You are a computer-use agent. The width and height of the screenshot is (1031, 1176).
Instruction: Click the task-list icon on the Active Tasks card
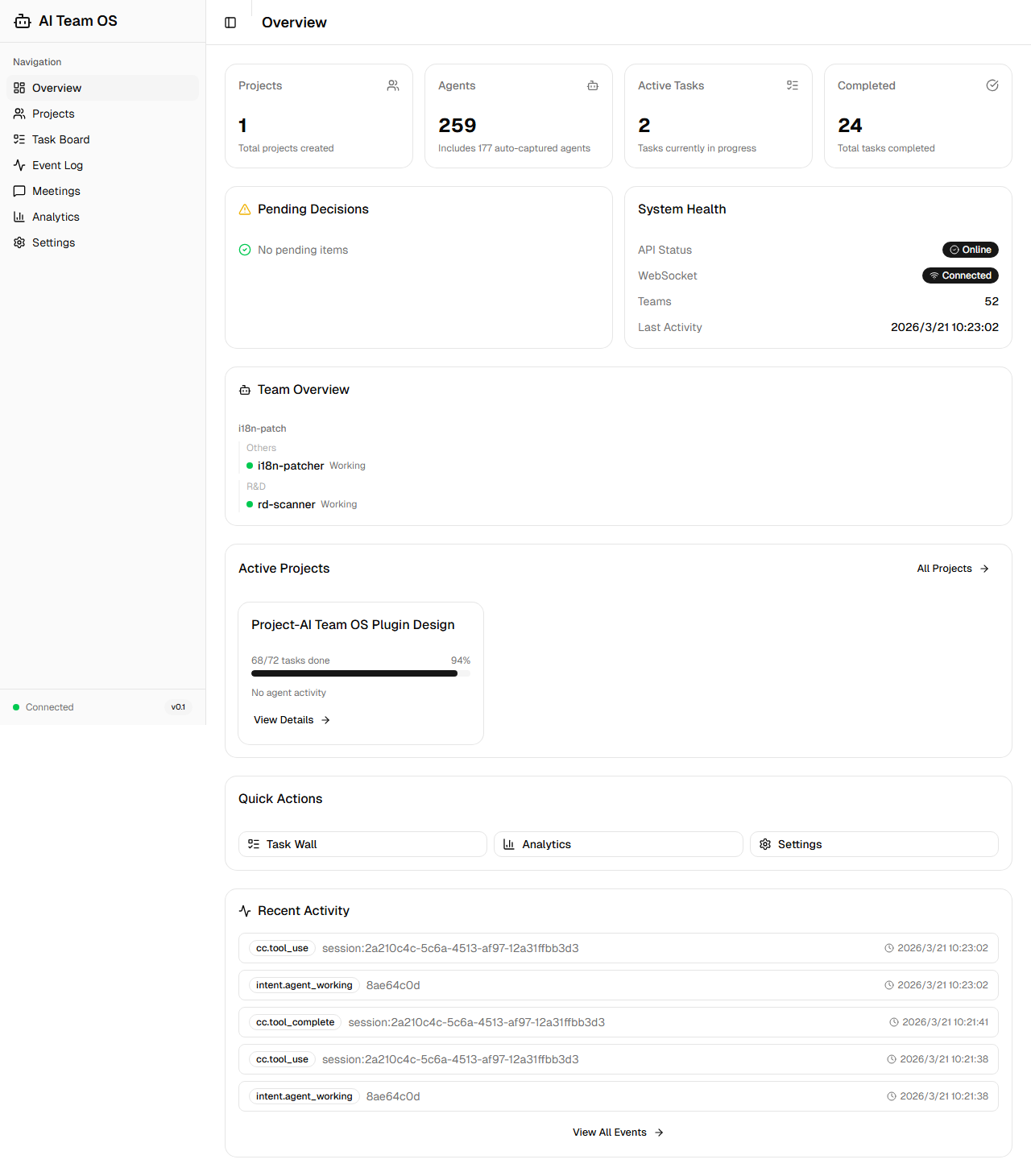click(793, 85)
